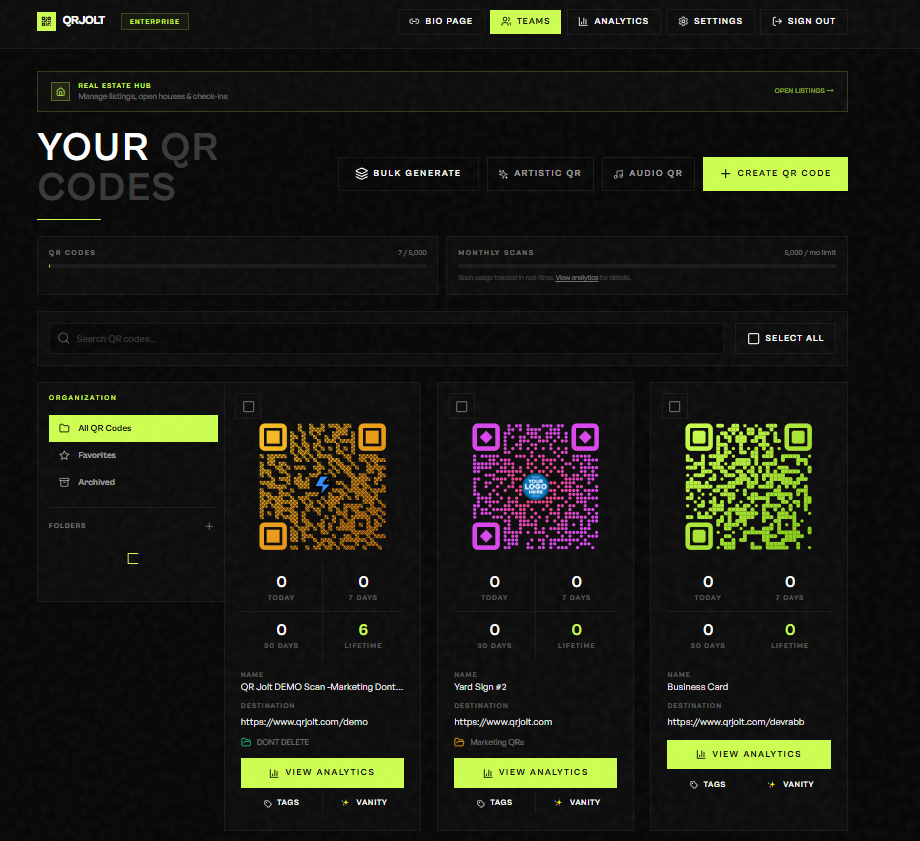Image resolution: width=920 pixels, height=841 pixels.
Task: Switch to the Teams tab
Action: click(525, 22)
